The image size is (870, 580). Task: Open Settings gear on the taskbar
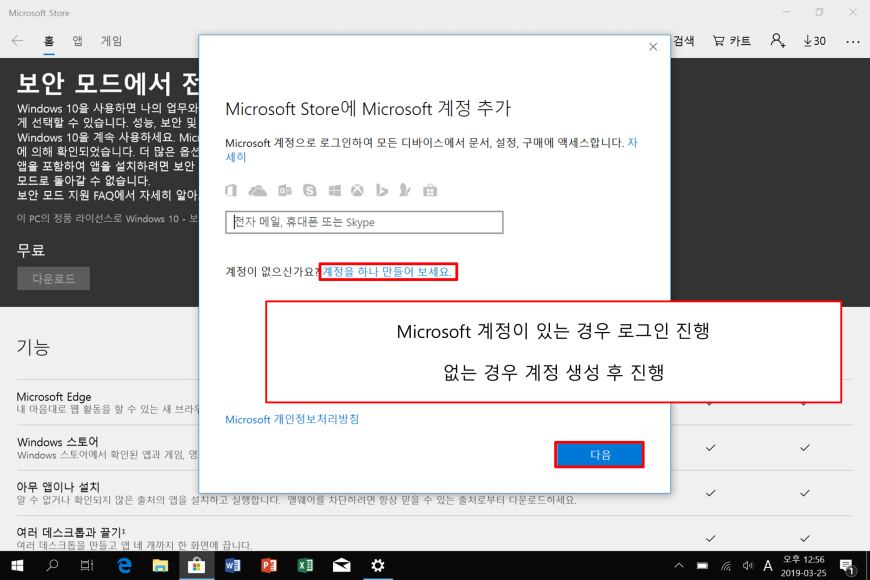coord(378,566)
